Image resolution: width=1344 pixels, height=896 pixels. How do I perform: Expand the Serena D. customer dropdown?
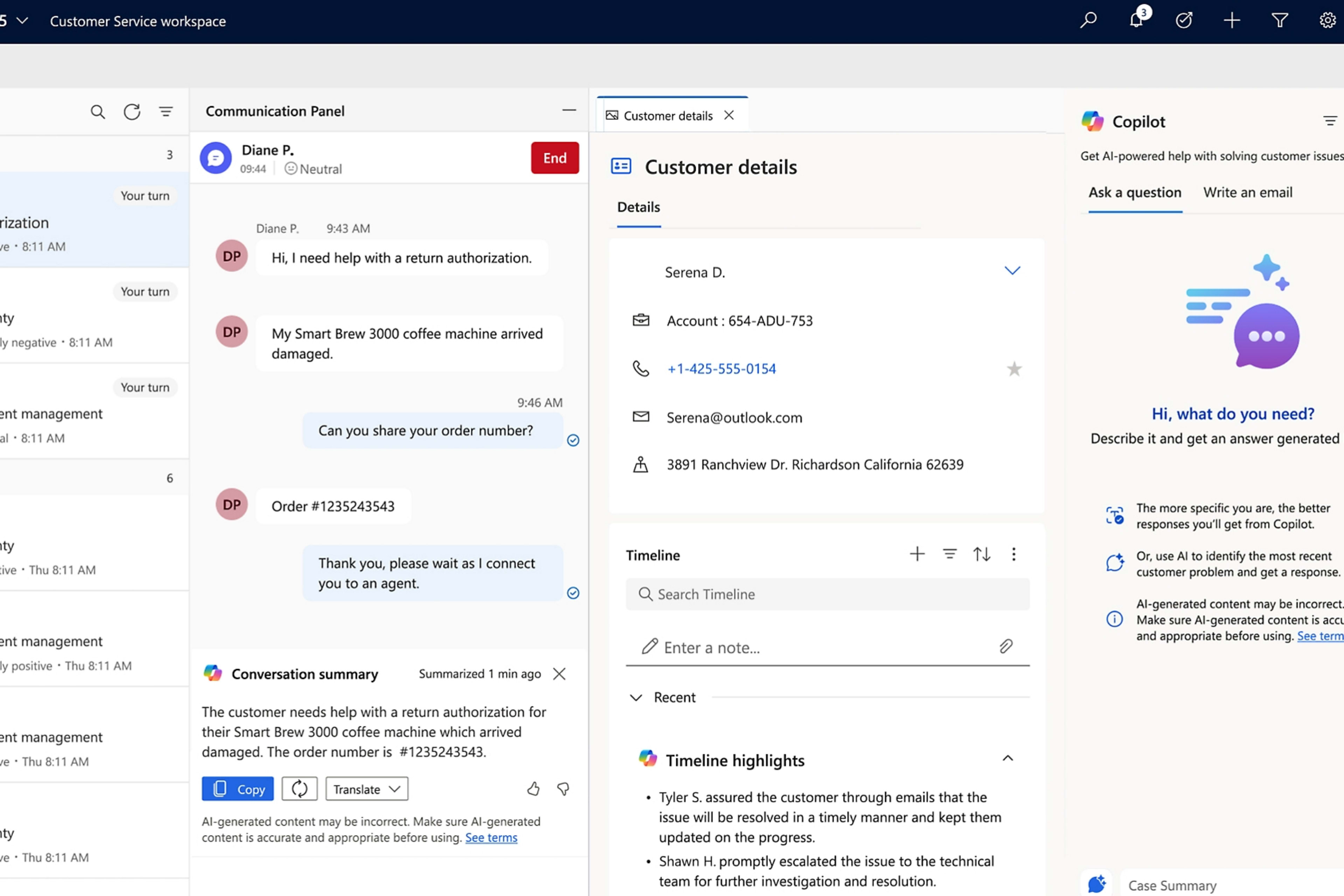tap(1012, 271)
